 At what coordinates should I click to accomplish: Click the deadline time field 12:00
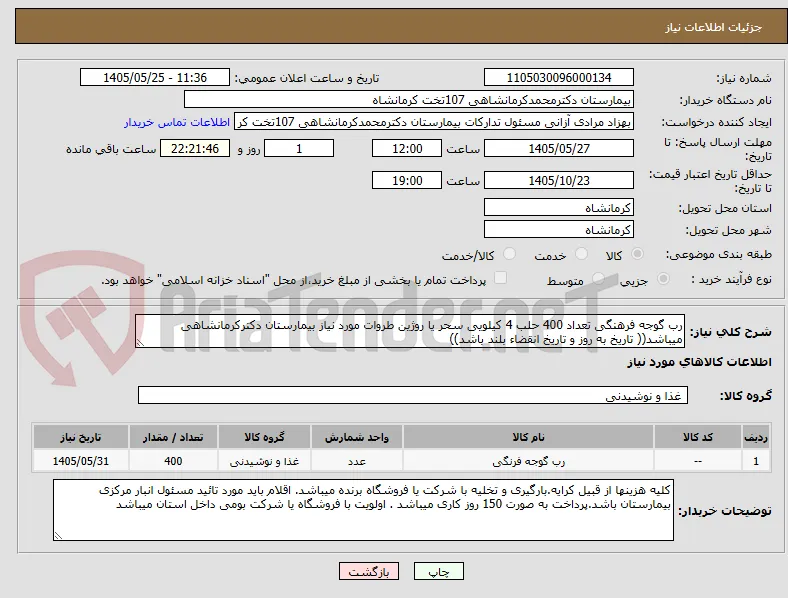pos(407,149)
